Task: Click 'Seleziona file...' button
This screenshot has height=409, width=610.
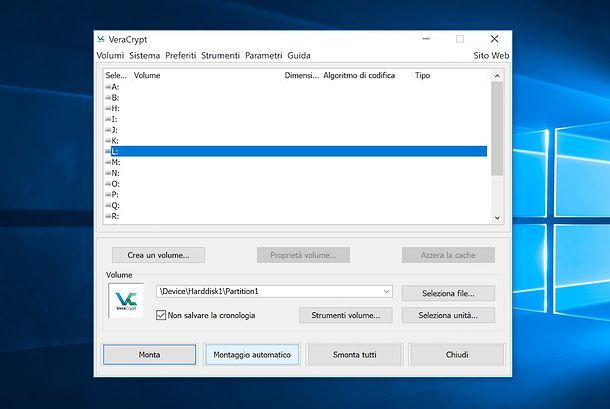Action: (448, 293)
